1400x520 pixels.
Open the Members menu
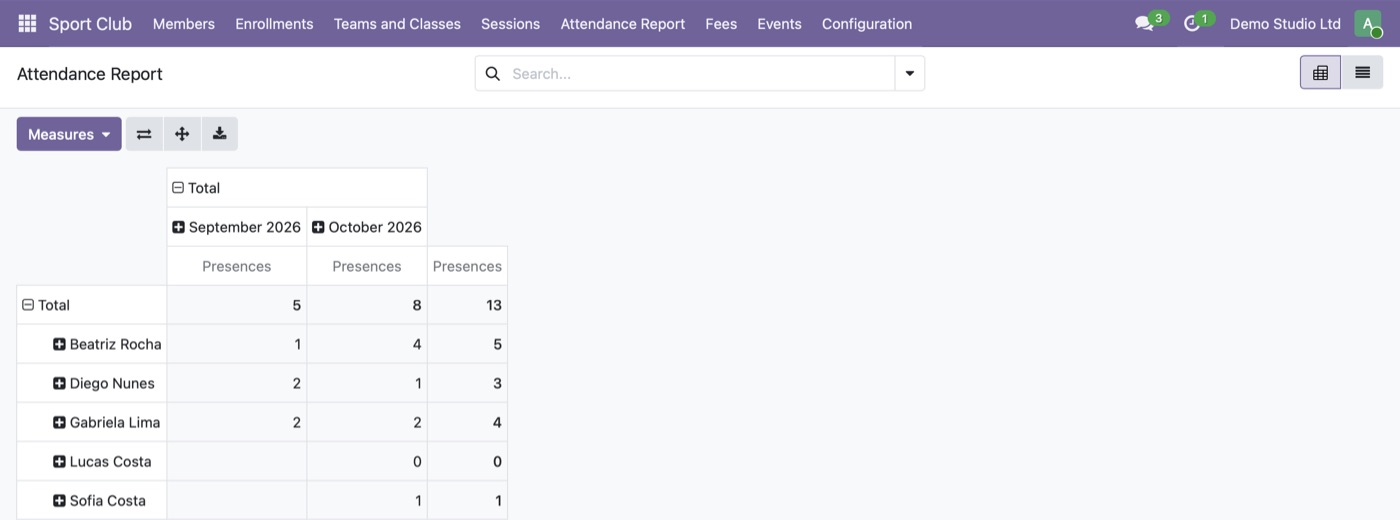[x=184, y=23]
